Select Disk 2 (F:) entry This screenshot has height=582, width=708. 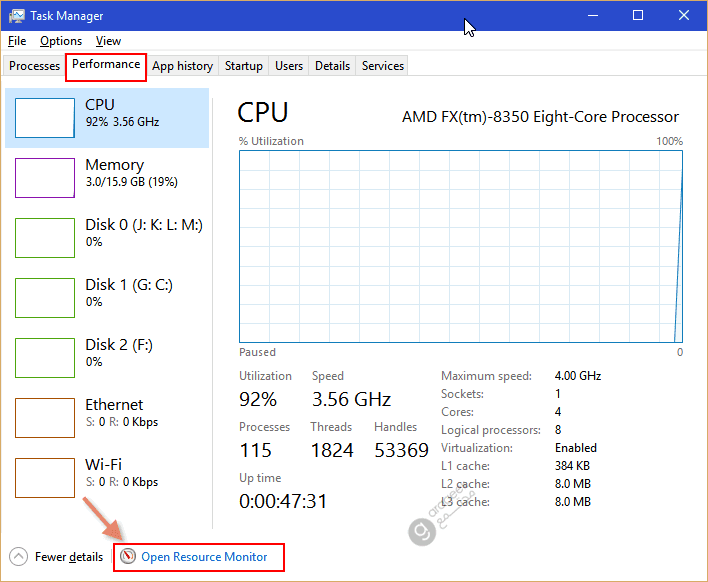click(x=107, y=358)
